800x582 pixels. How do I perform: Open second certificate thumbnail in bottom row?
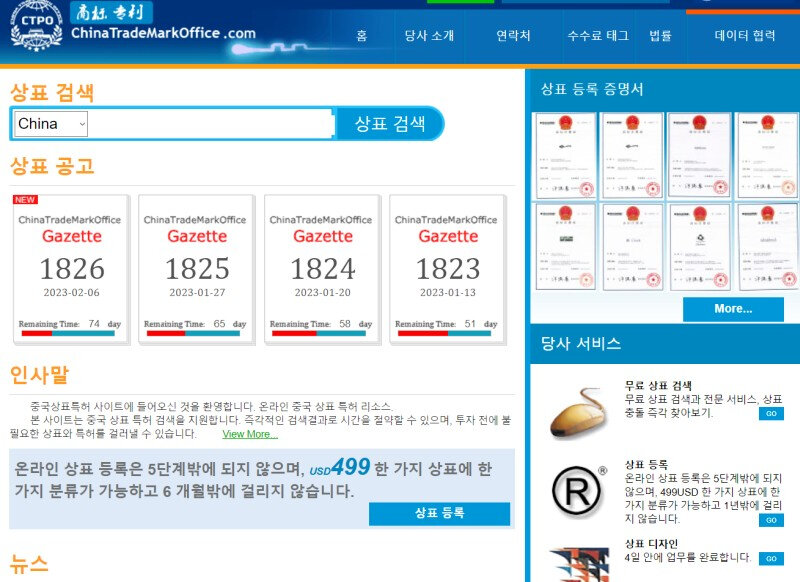pos(633,246)
